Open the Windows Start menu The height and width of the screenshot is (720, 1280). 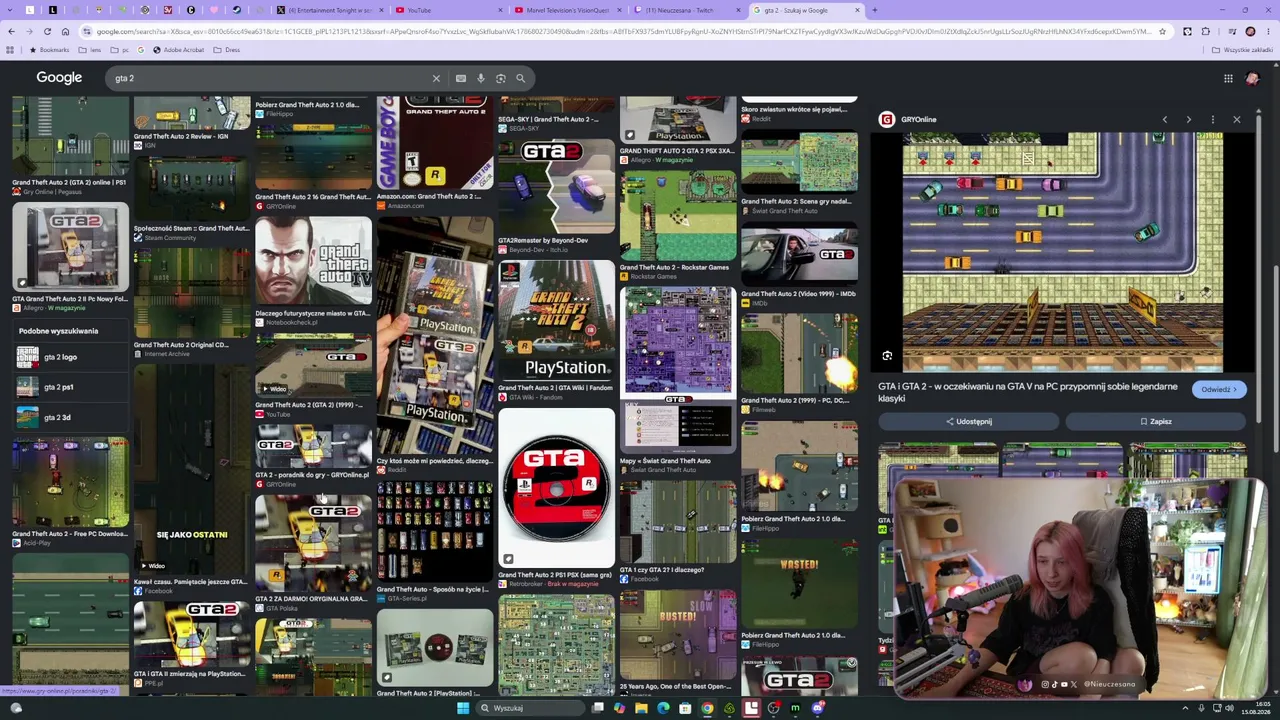[463, 708]
